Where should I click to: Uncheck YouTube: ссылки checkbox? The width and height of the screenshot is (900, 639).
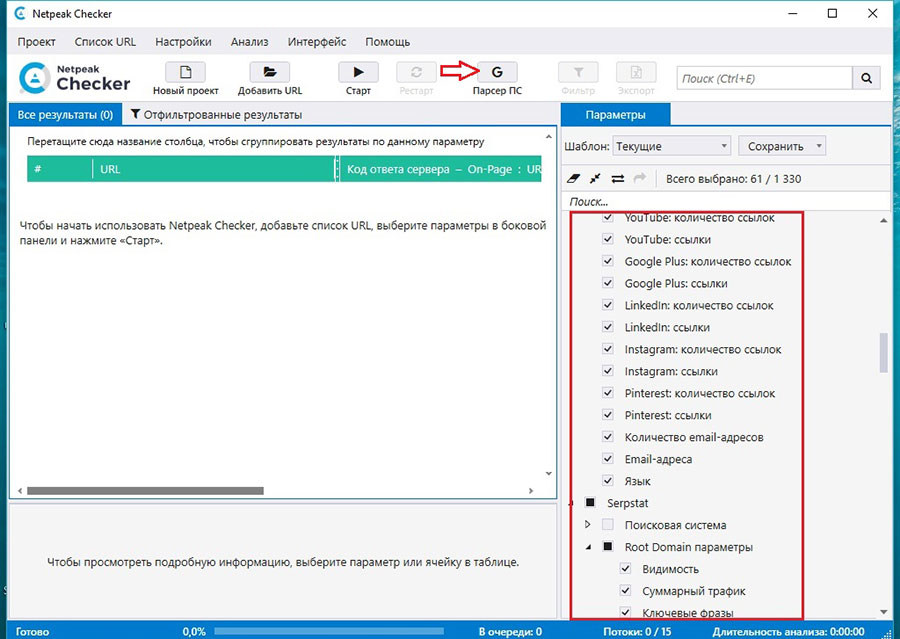point(608,239)
